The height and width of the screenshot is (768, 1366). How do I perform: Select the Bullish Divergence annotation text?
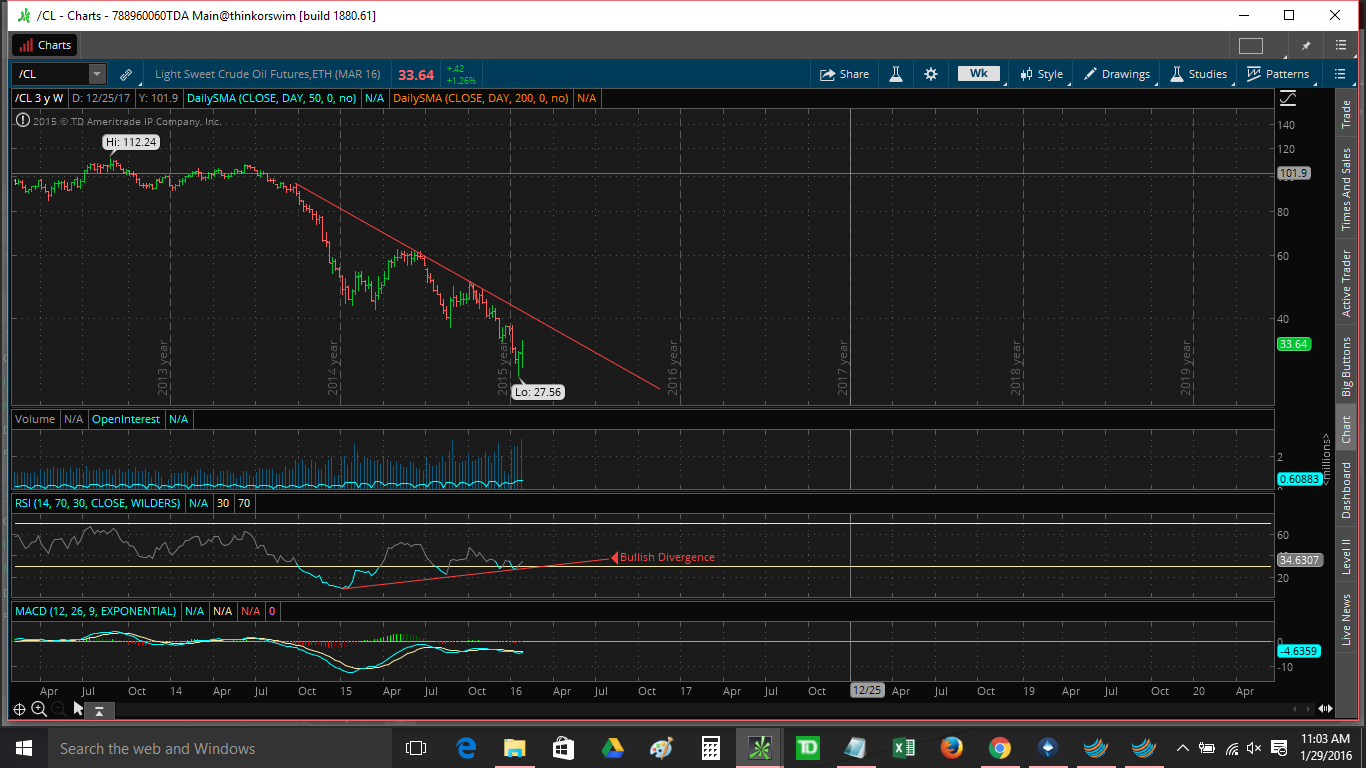667,557
